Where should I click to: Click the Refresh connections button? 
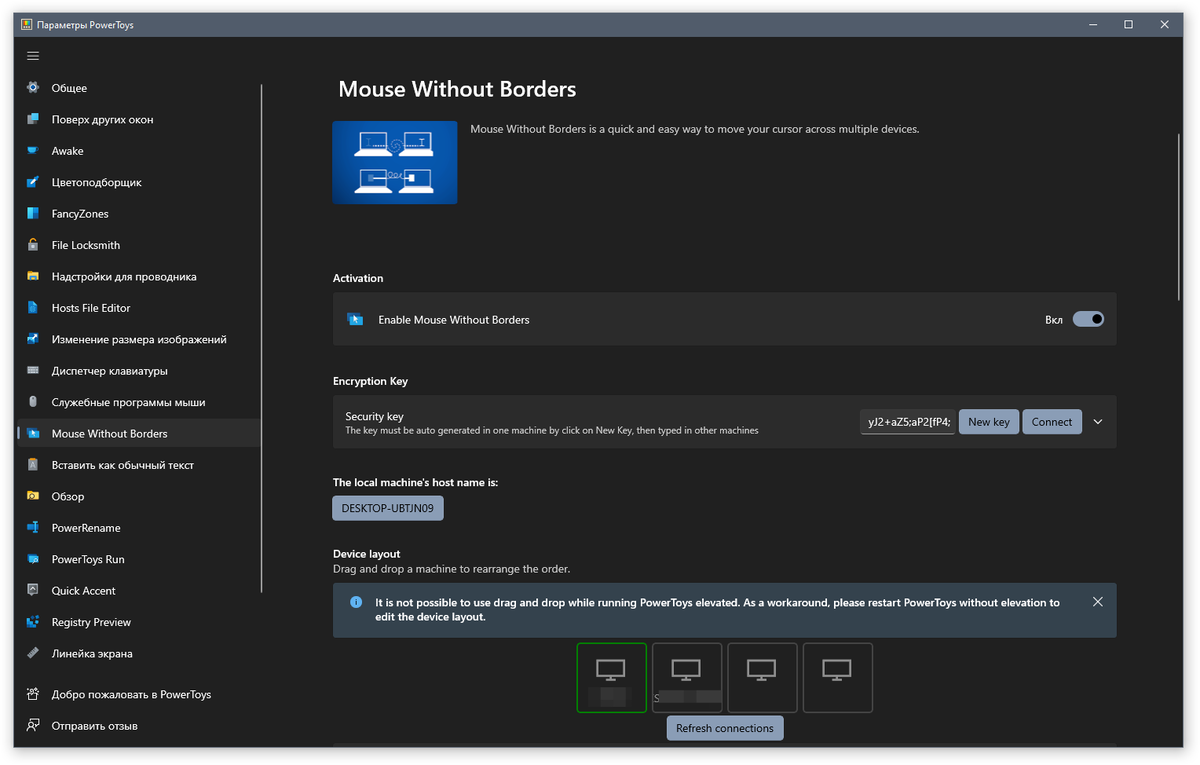[x=725, y=728]
